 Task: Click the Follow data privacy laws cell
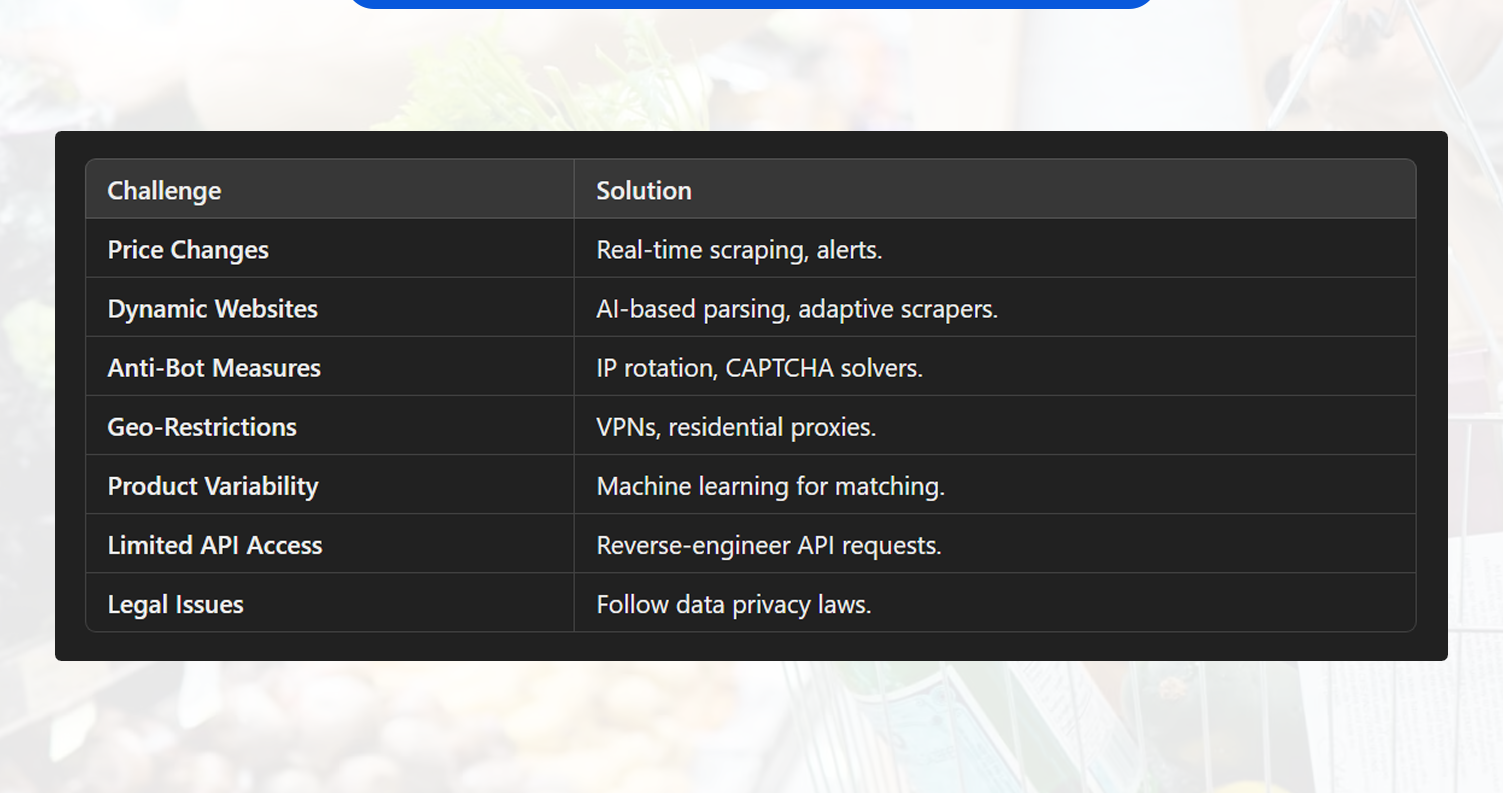click(x=733, y=604)
